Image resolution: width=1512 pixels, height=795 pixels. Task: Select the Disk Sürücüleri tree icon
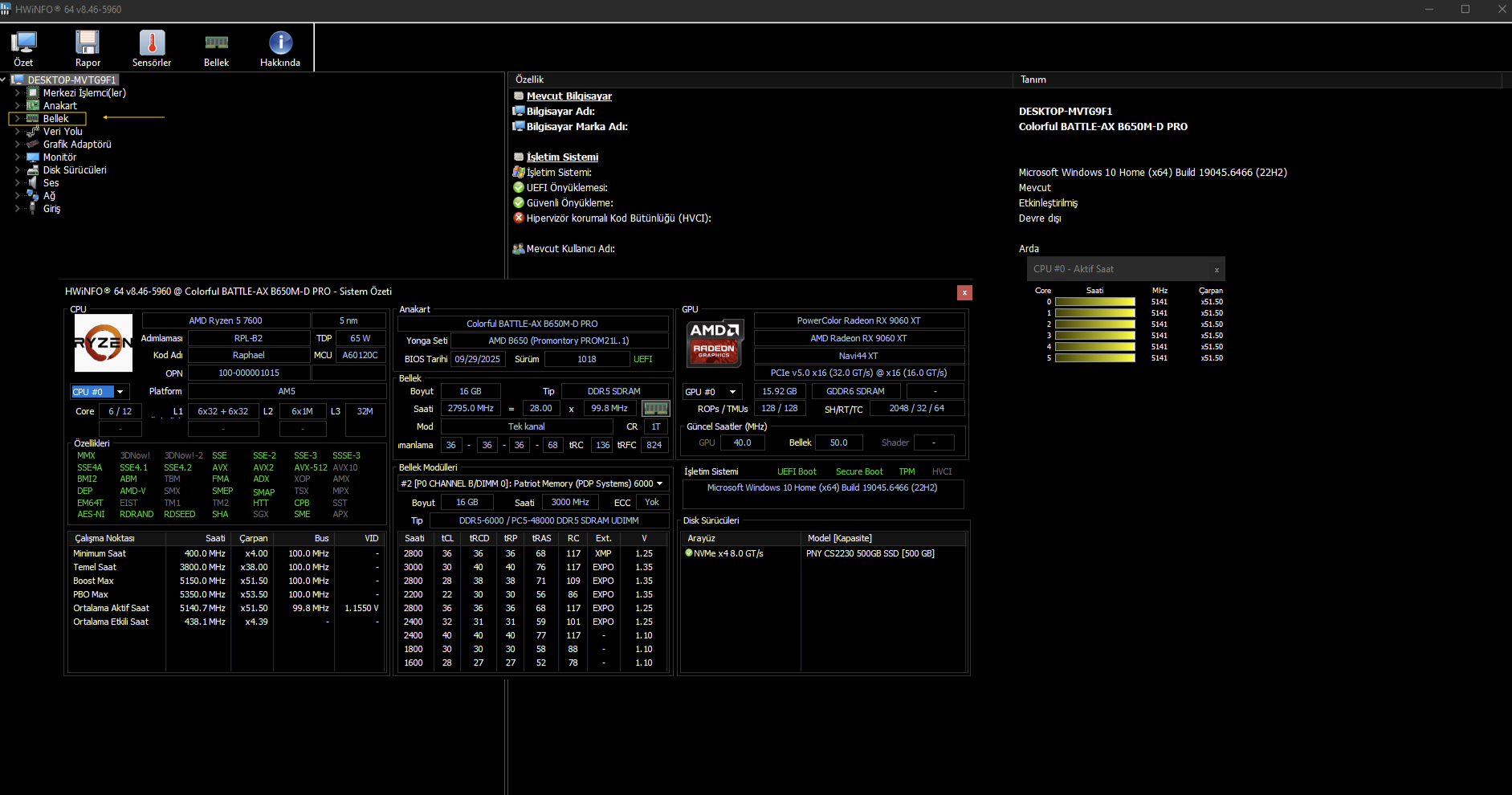[33, 170]
